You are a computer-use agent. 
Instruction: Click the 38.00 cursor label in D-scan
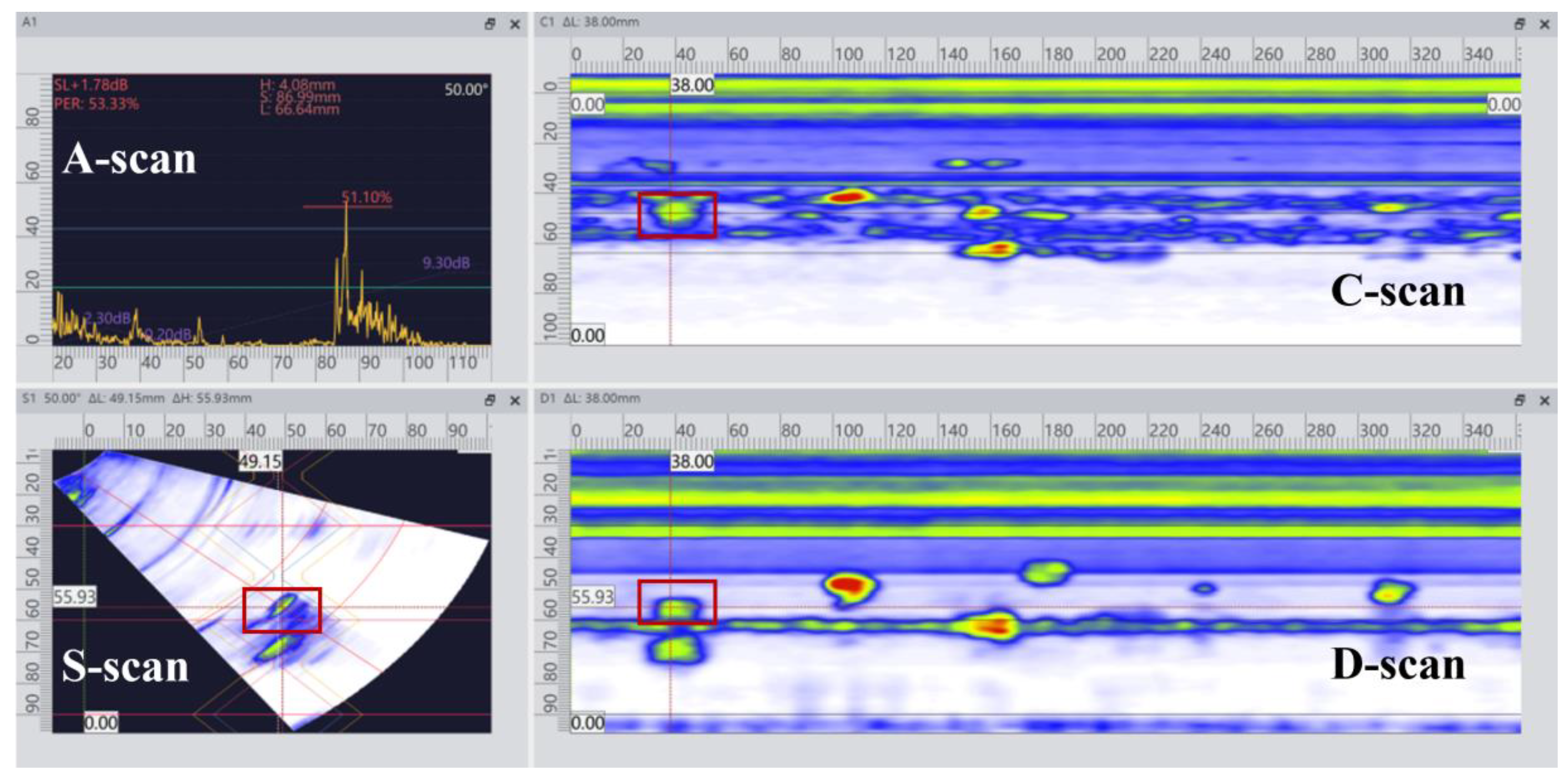[692, 462]
